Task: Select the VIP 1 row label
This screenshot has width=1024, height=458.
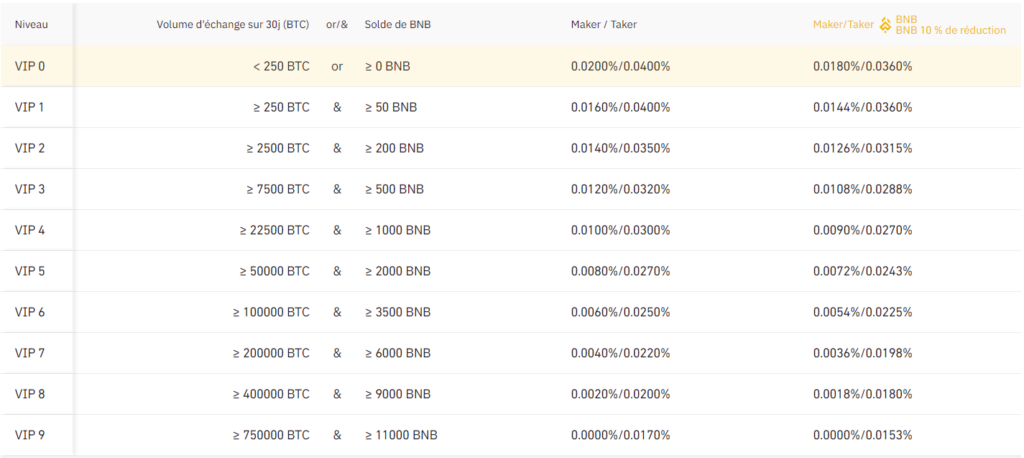Action: click(x=30, y=107)
